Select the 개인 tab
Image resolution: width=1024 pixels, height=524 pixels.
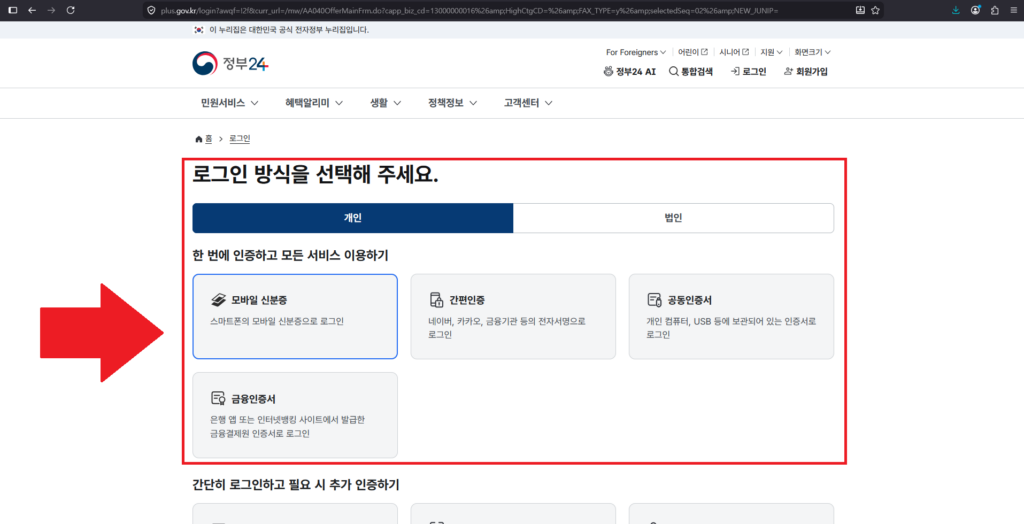(353, 218)
